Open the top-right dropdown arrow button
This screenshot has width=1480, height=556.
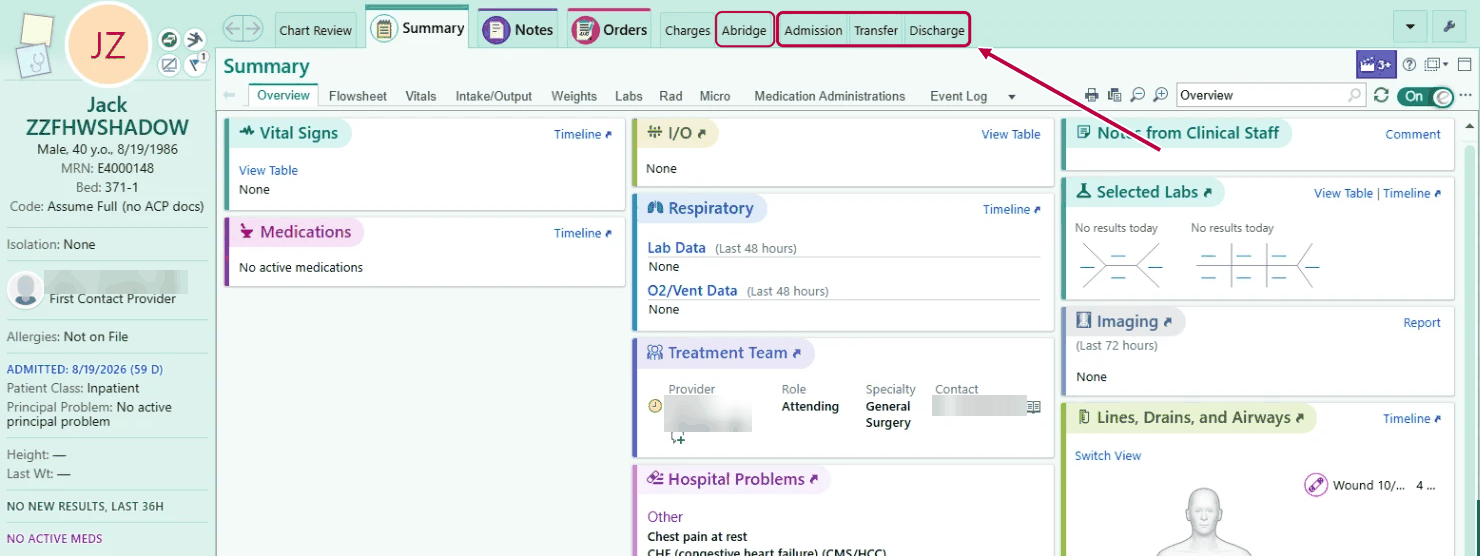click(x=1410, y=26)
